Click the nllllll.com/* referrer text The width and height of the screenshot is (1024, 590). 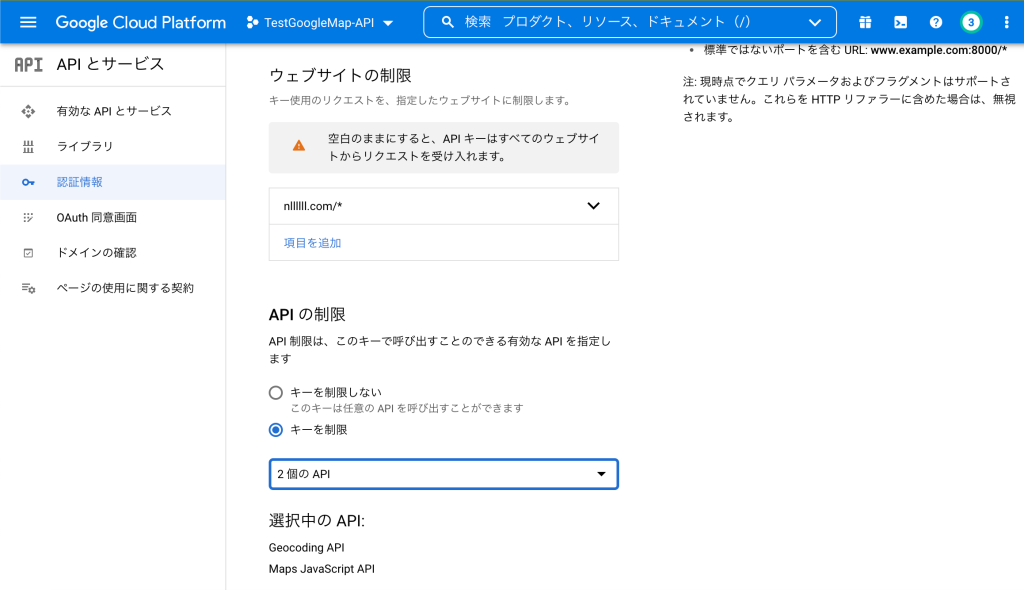click(313, 206)
